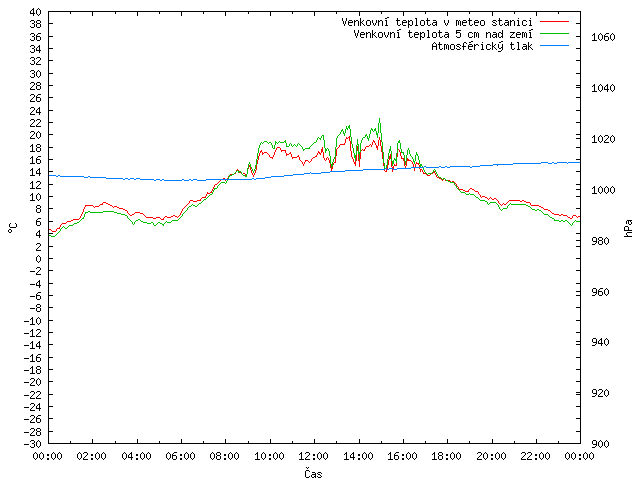
Task: Click the pressure label '920'
Action: [x=600, y=393]
